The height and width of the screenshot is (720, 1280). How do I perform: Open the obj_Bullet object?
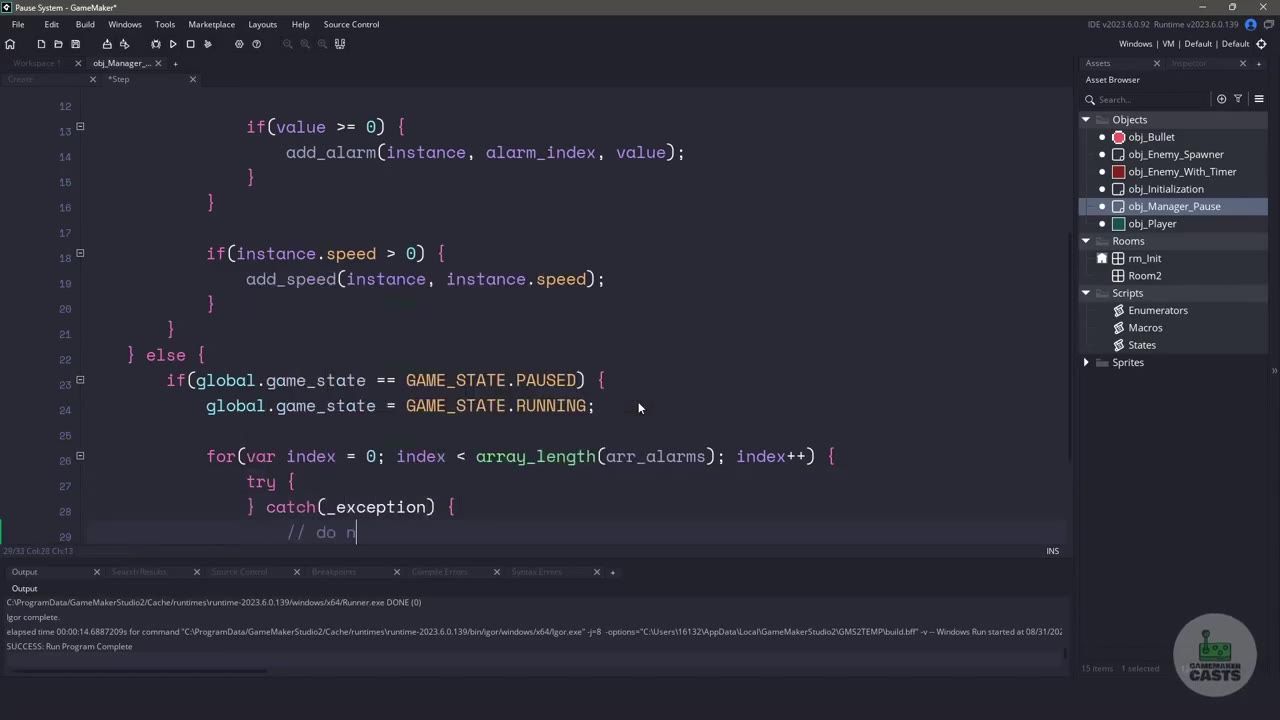1151,137
